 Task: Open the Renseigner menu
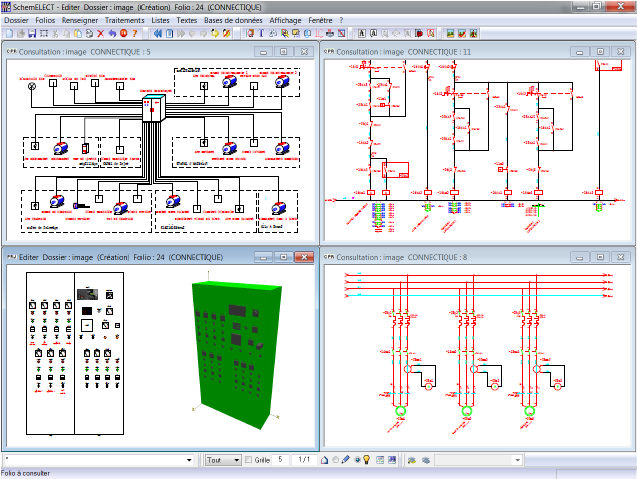80,20
